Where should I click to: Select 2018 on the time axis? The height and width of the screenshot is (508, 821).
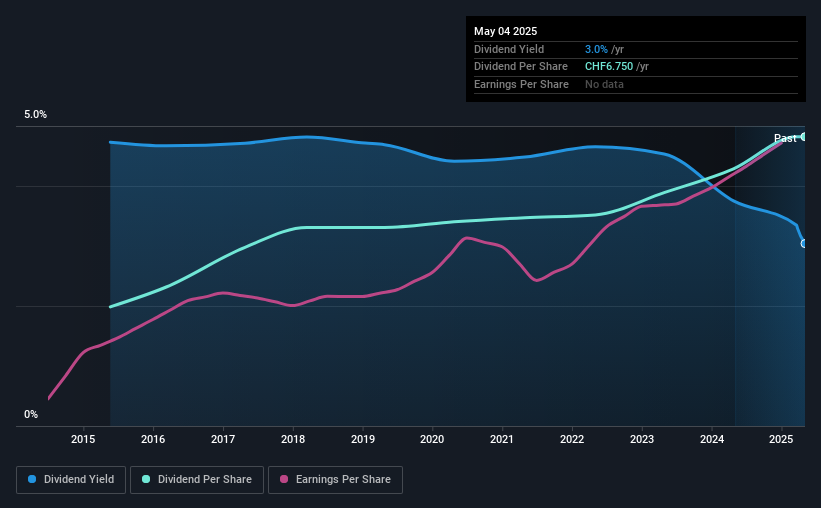click(x=293, y=440)
